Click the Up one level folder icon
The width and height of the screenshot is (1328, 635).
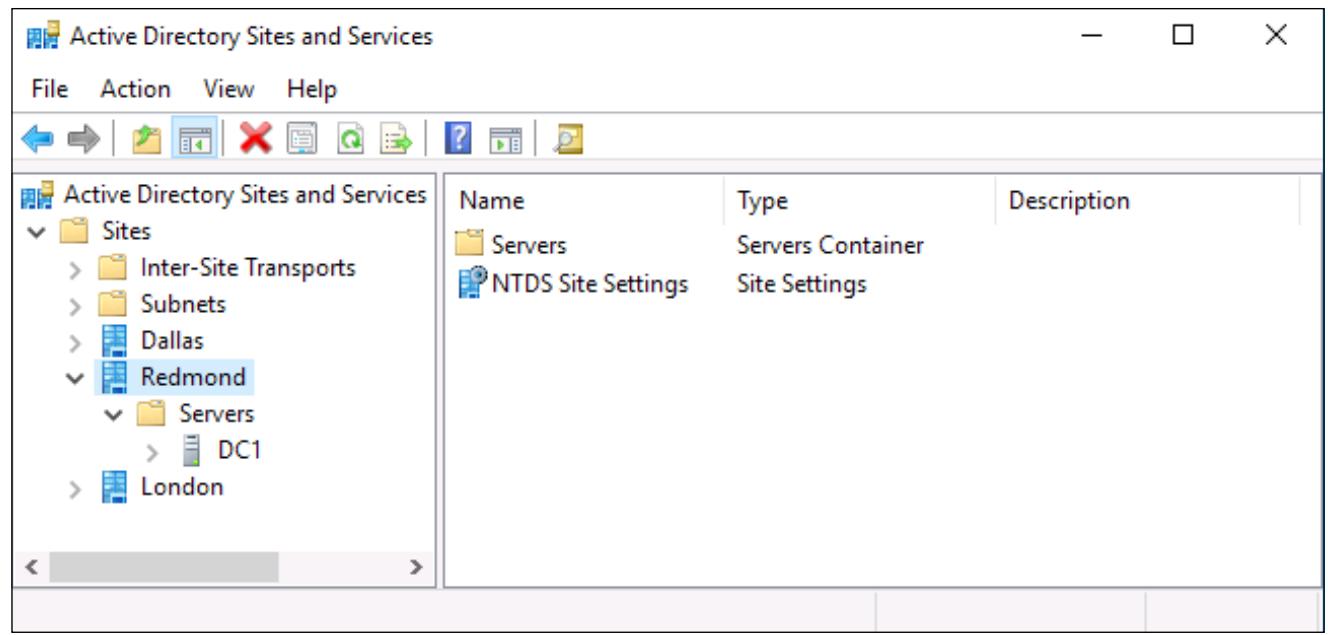146,139
